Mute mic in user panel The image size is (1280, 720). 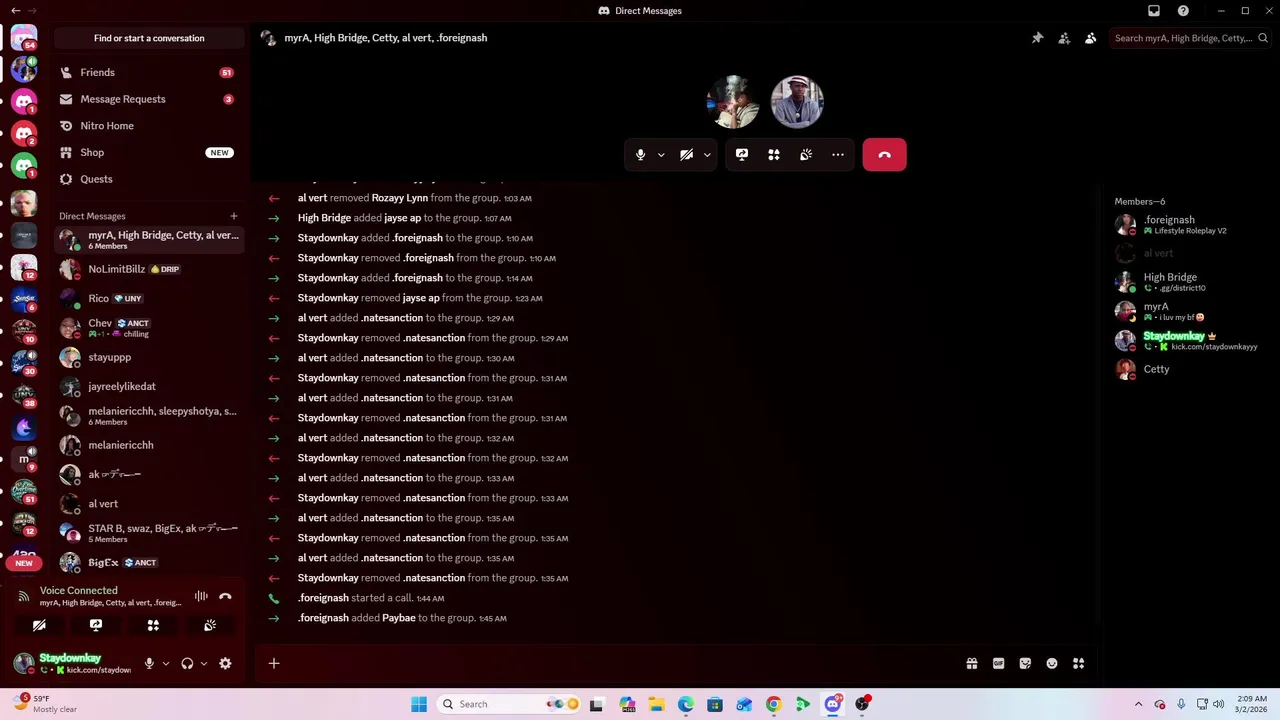point(149,663)
